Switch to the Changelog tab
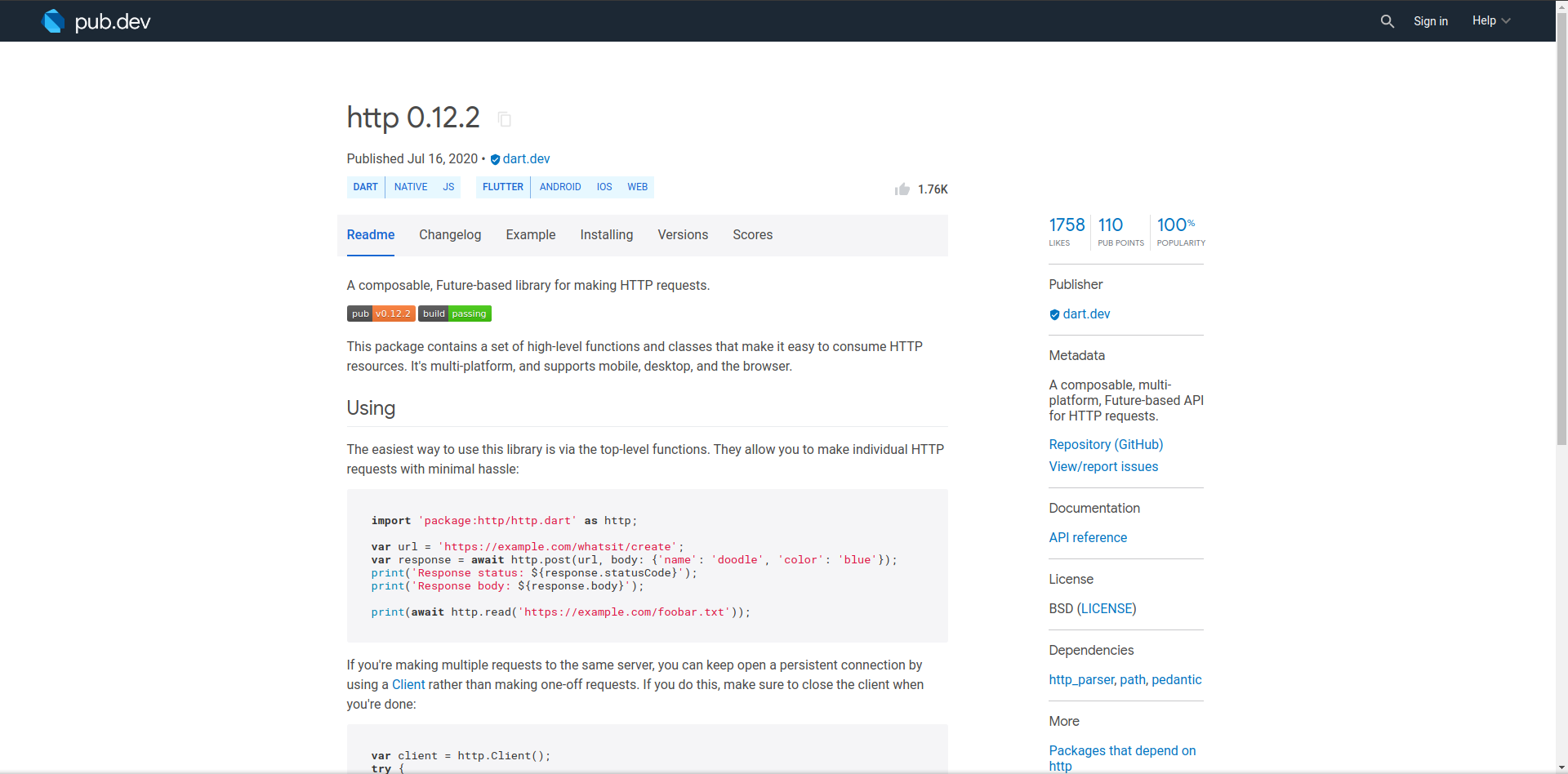 (450, 235)
